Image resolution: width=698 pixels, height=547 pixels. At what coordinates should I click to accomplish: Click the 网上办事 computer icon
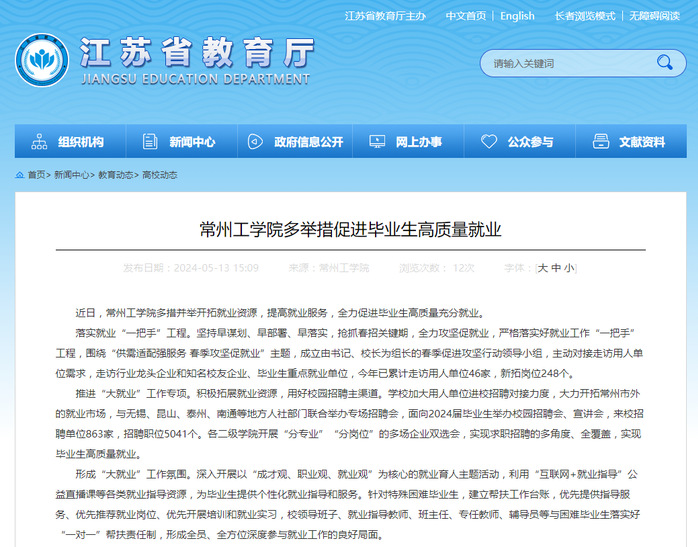pos(375,142)
